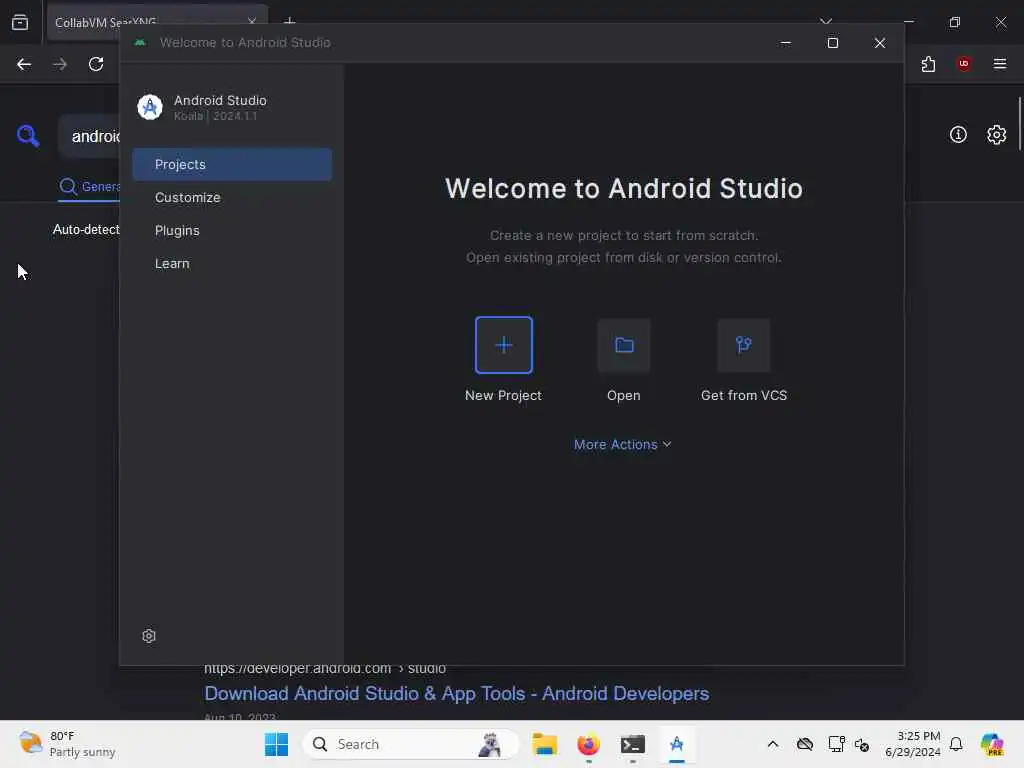The image size is (1024, 768).
Task: Click the volume muted tray icon
Action: (x=862, y=745)
